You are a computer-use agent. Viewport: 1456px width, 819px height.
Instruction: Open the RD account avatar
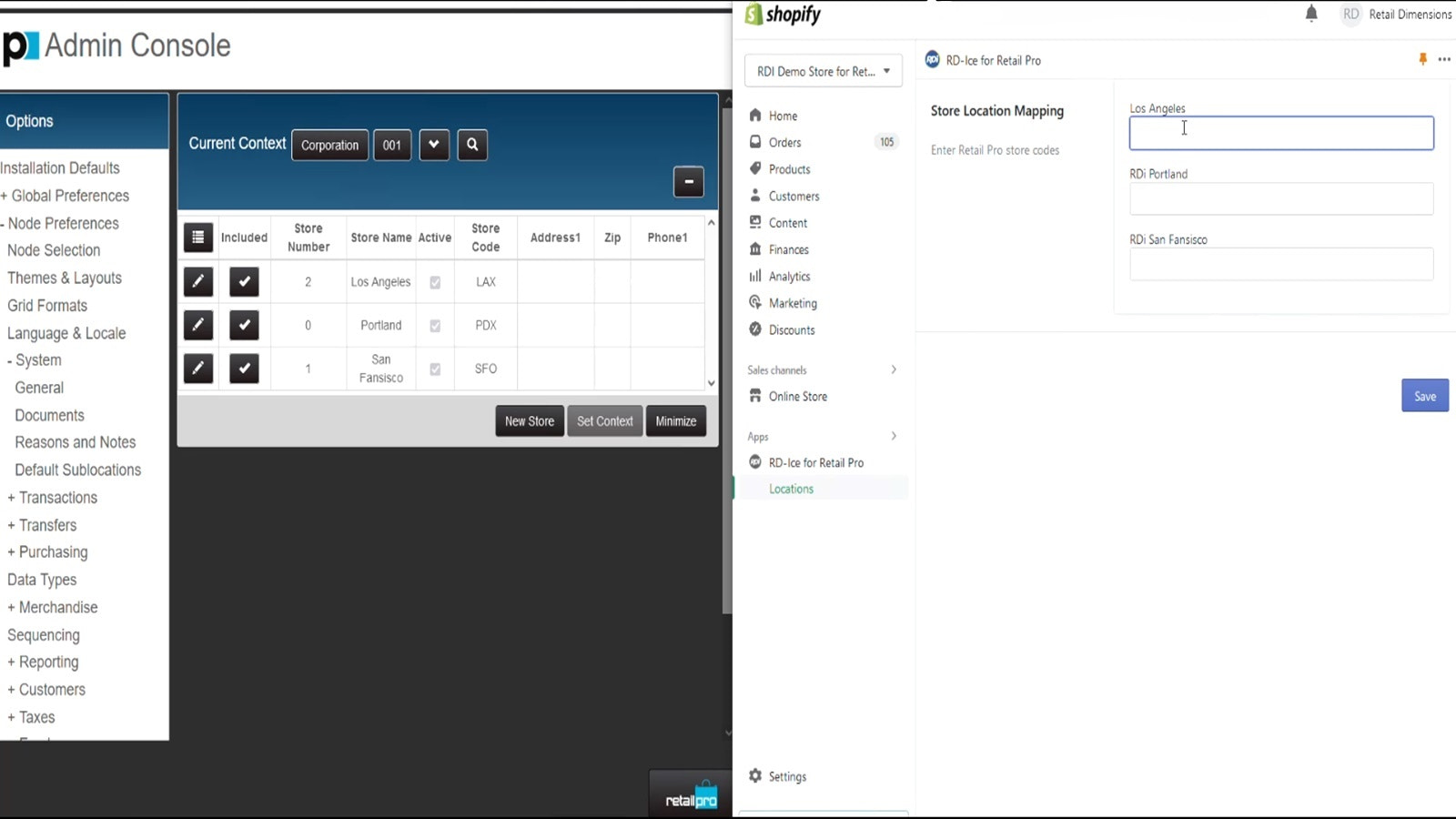point(1350,14)
